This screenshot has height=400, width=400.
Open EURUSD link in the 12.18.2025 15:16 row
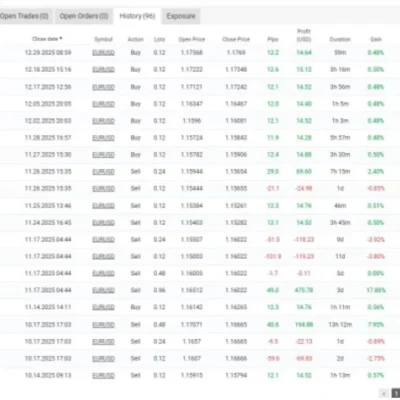tap(103, 70)
